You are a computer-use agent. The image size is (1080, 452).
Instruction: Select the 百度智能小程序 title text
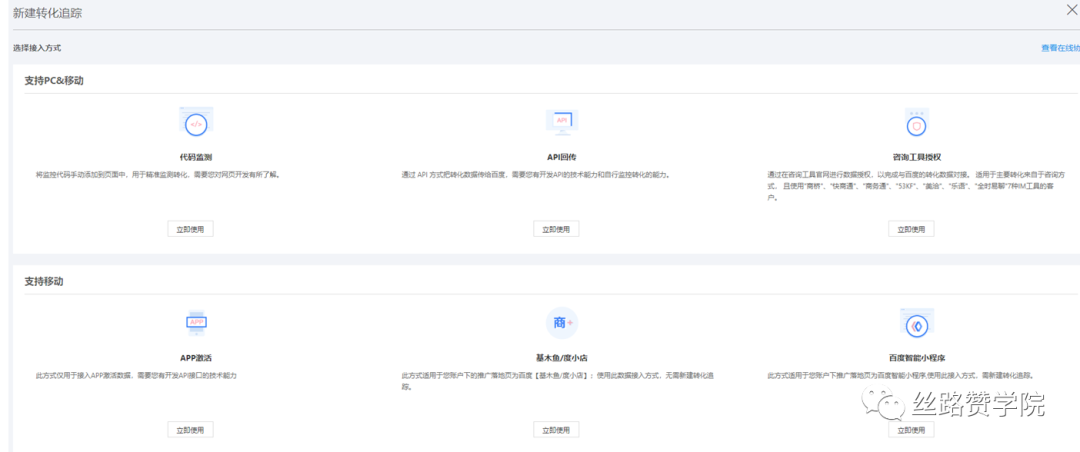(914, 357)
